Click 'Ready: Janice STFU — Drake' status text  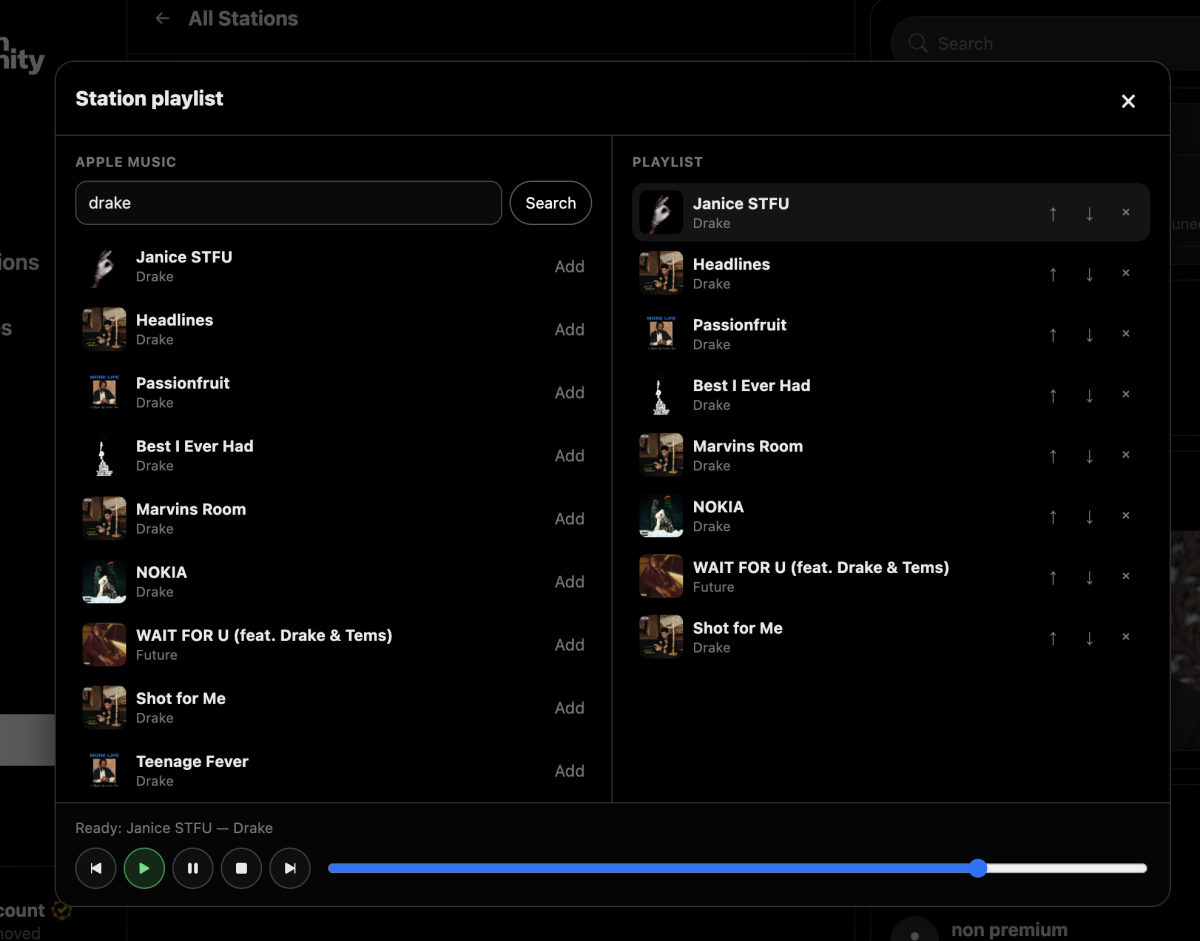pos(174,828)
